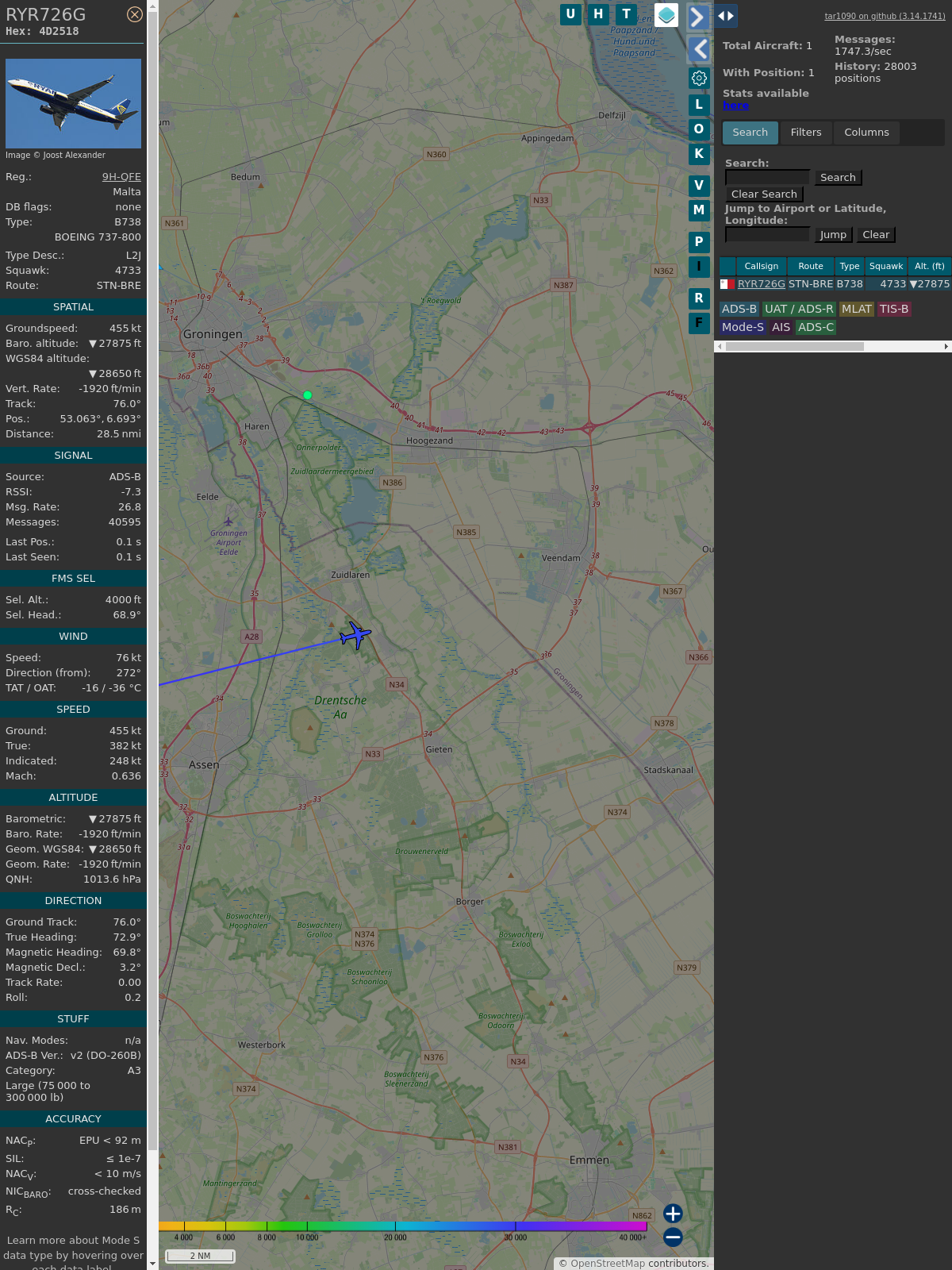952x1270 pixels.
Task: Click the M map toggle button
Action: [699, 210]
